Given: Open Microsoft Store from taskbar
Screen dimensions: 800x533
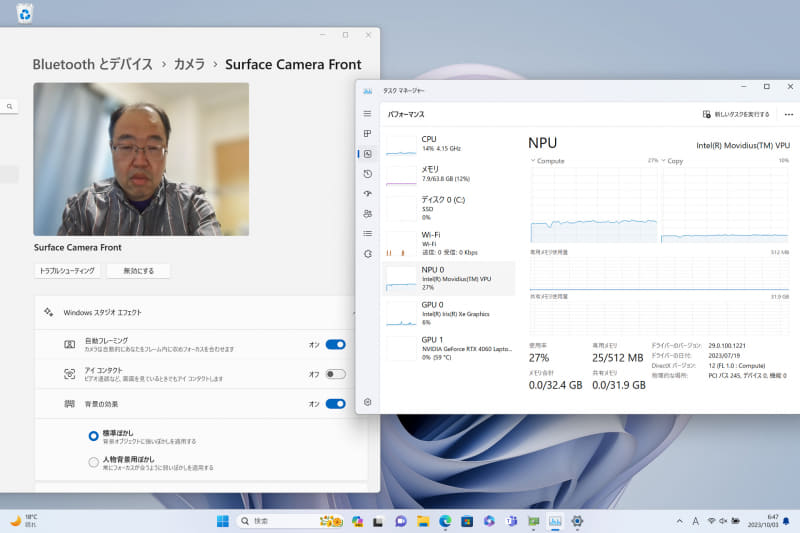Looking at the screenshot, I should [467, 521].
